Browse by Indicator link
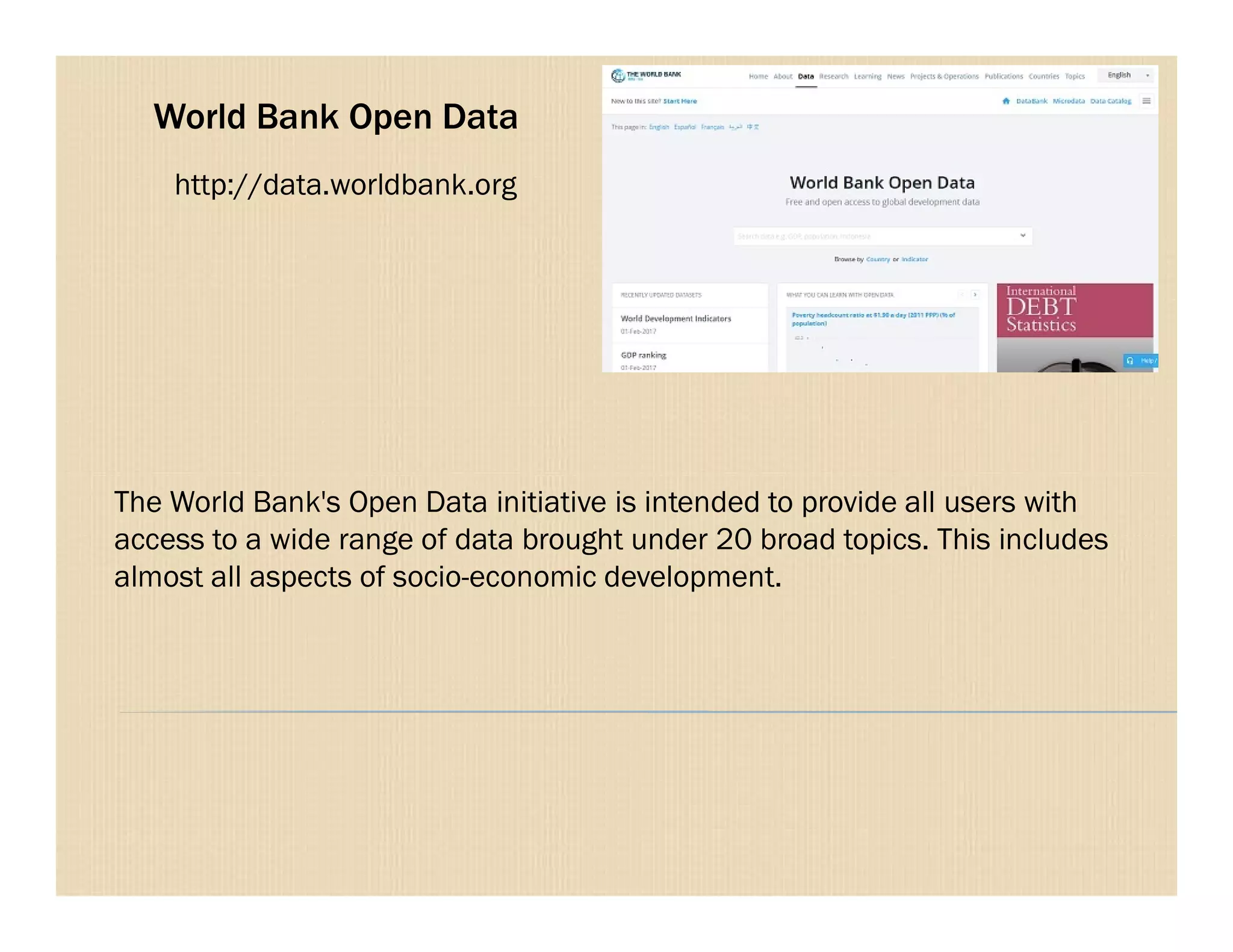 915,259
